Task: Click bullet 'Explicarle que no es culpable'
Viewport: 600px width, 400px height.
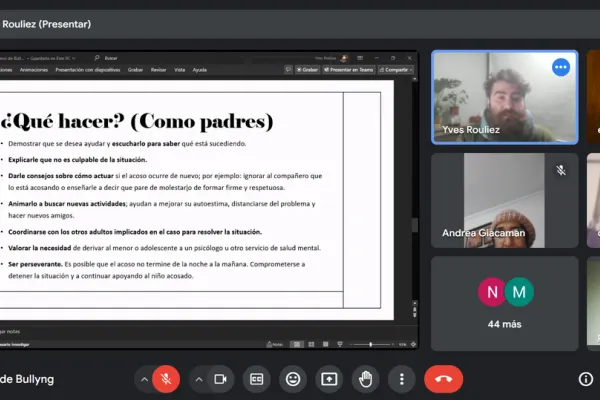Action: pos(78,160)
